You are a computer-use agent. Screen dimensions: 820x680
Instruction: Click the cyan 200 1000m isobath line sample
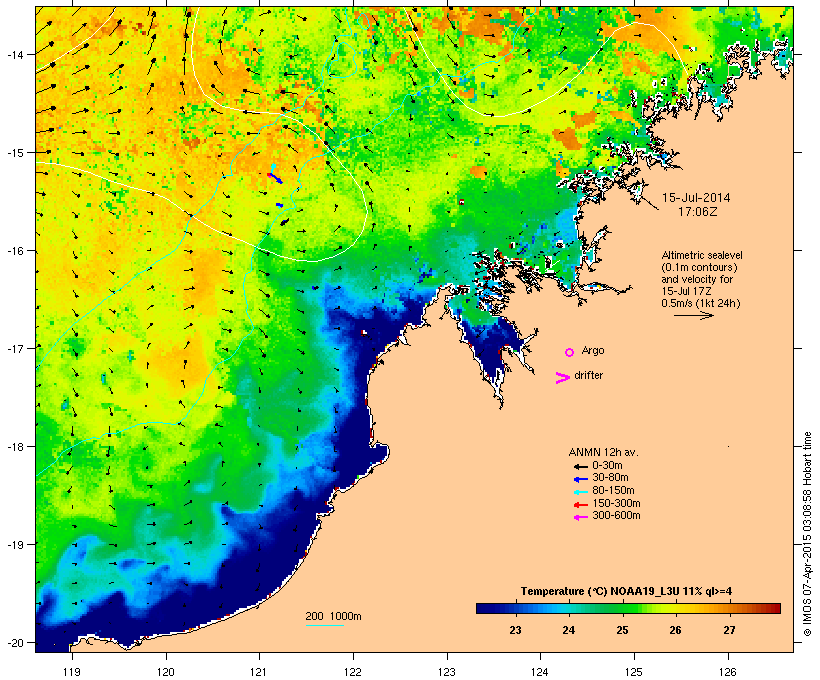click(x=324, y=625)
